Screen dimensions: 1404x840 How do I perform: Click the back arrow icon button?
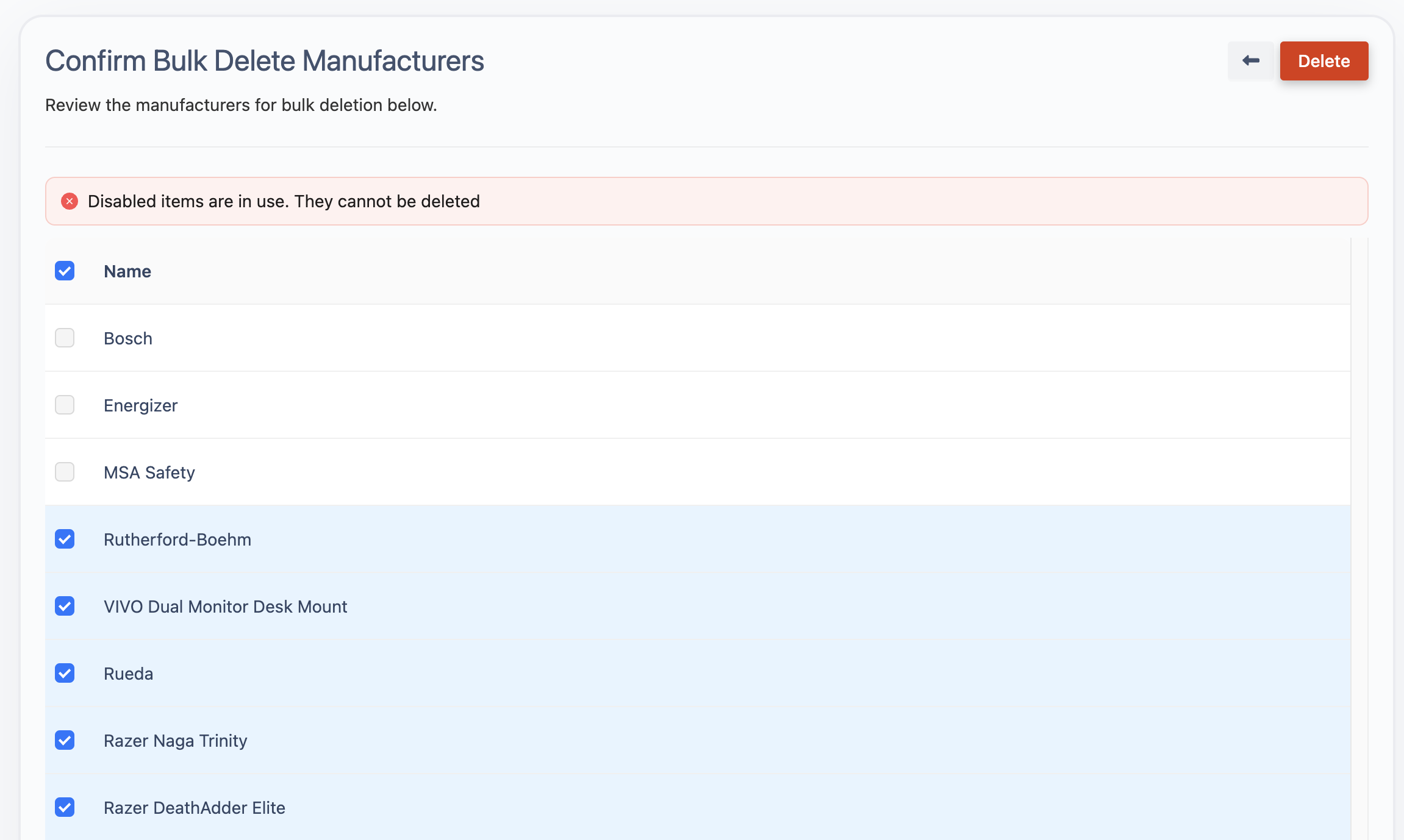(1250, 60)
